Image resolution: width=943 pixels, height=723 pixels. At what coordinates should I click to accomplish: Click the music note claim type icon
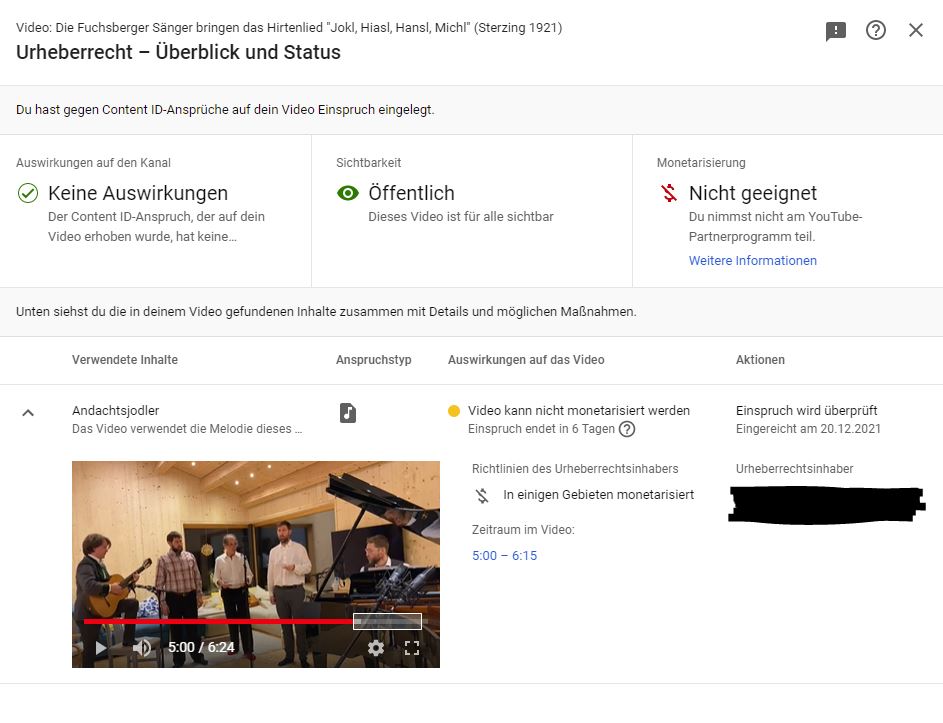tap(348, 413)
